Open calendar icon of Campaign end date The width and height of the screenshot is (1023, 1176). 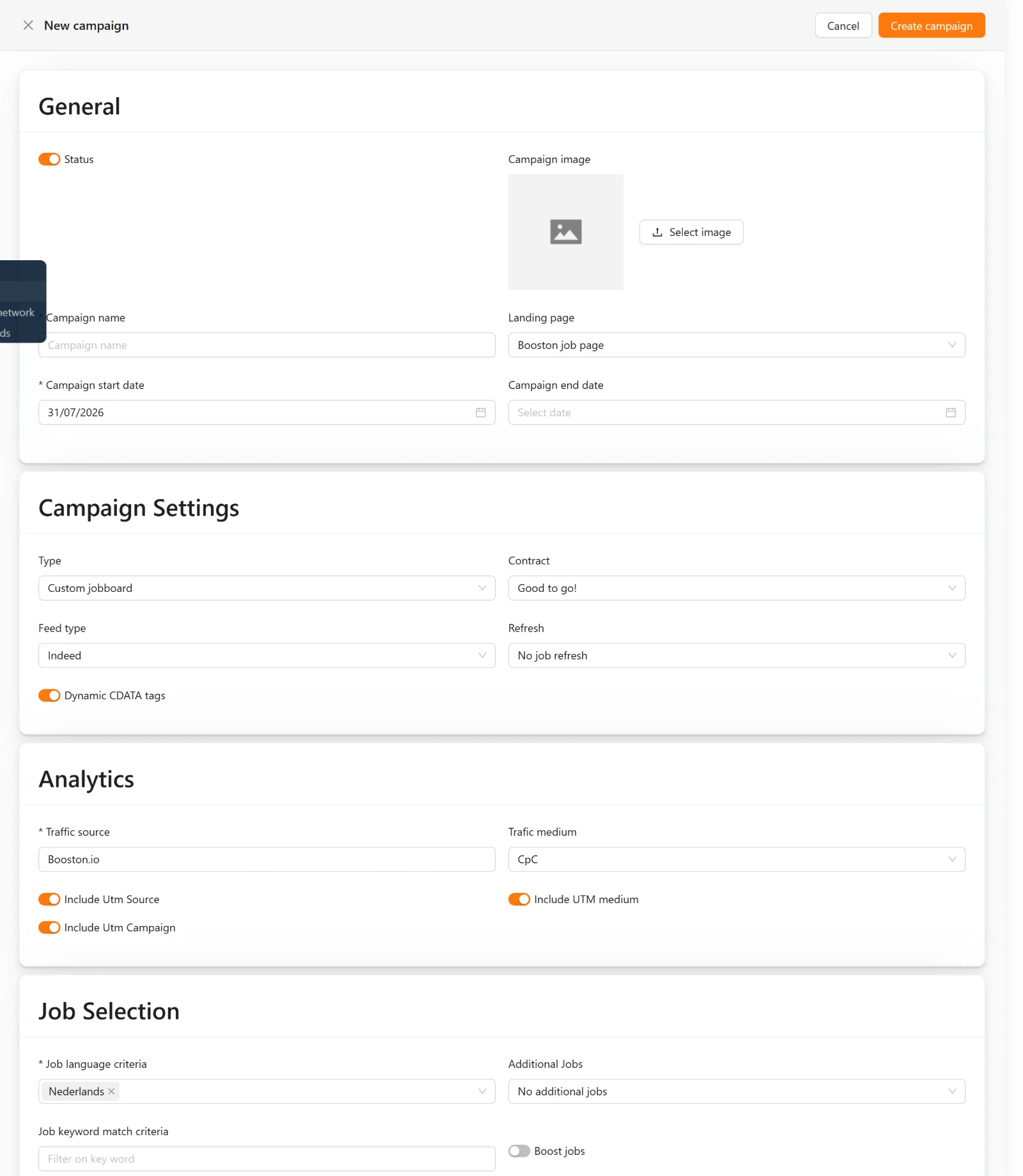(x=951, y=413)
